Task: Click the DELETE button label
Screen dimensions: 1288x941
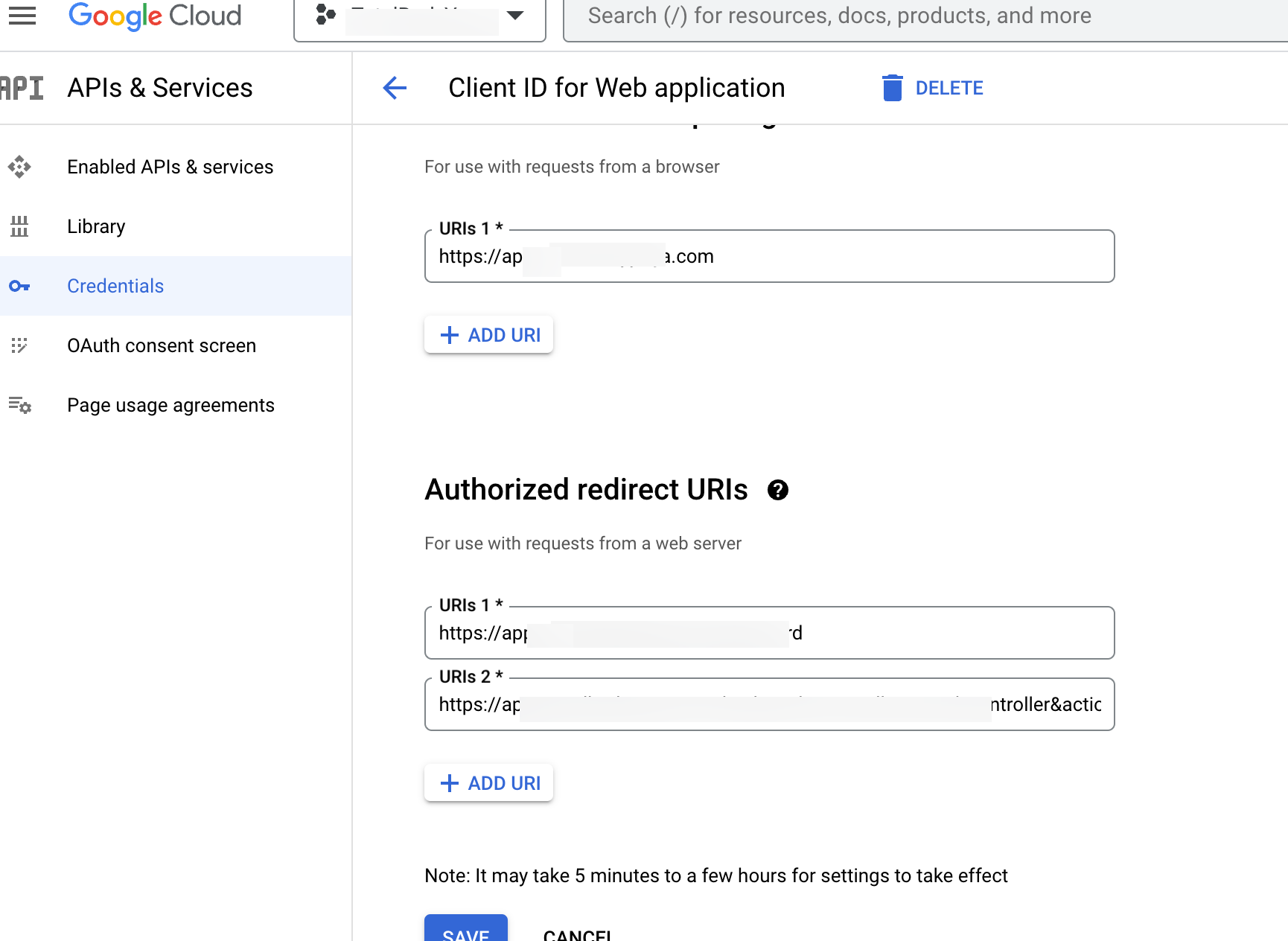Action: click(949, 88)
